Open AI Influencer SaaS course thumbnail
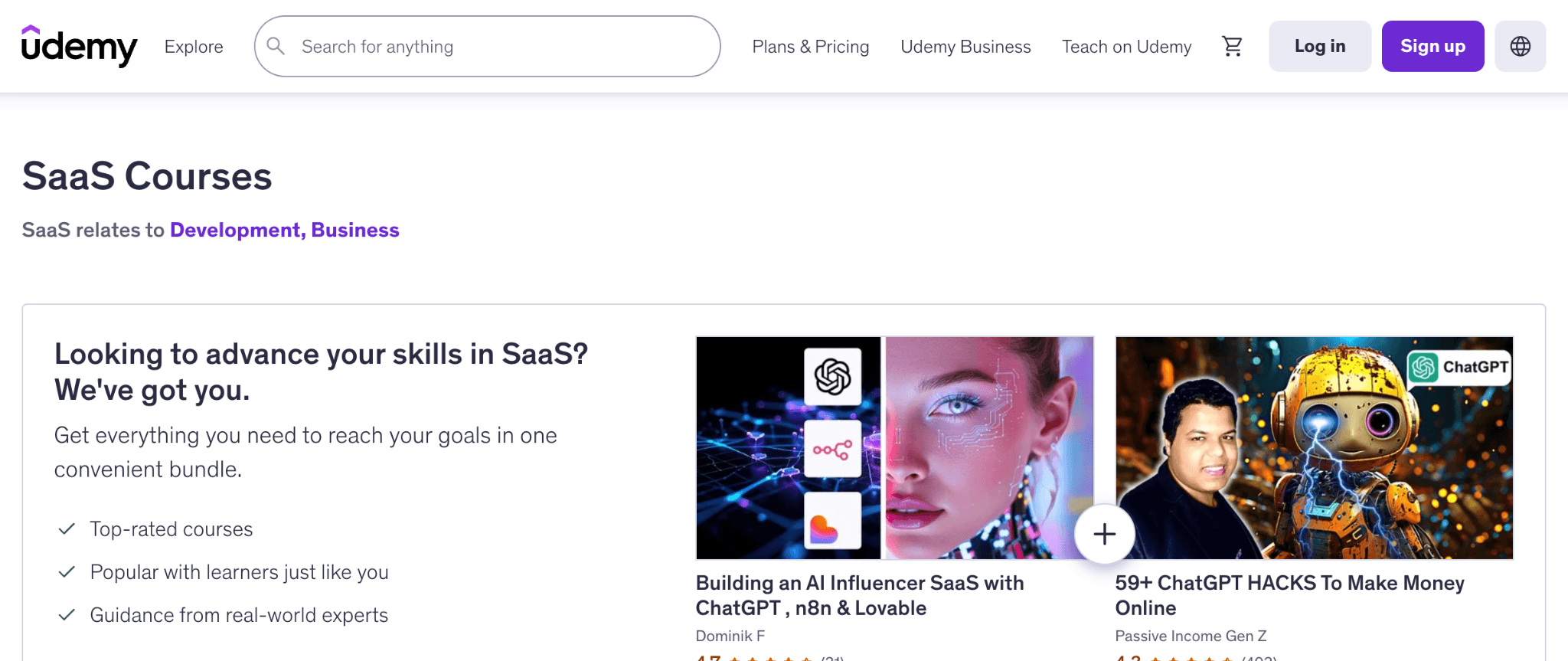Viewport: 1568px width, 661px height. 894,448
